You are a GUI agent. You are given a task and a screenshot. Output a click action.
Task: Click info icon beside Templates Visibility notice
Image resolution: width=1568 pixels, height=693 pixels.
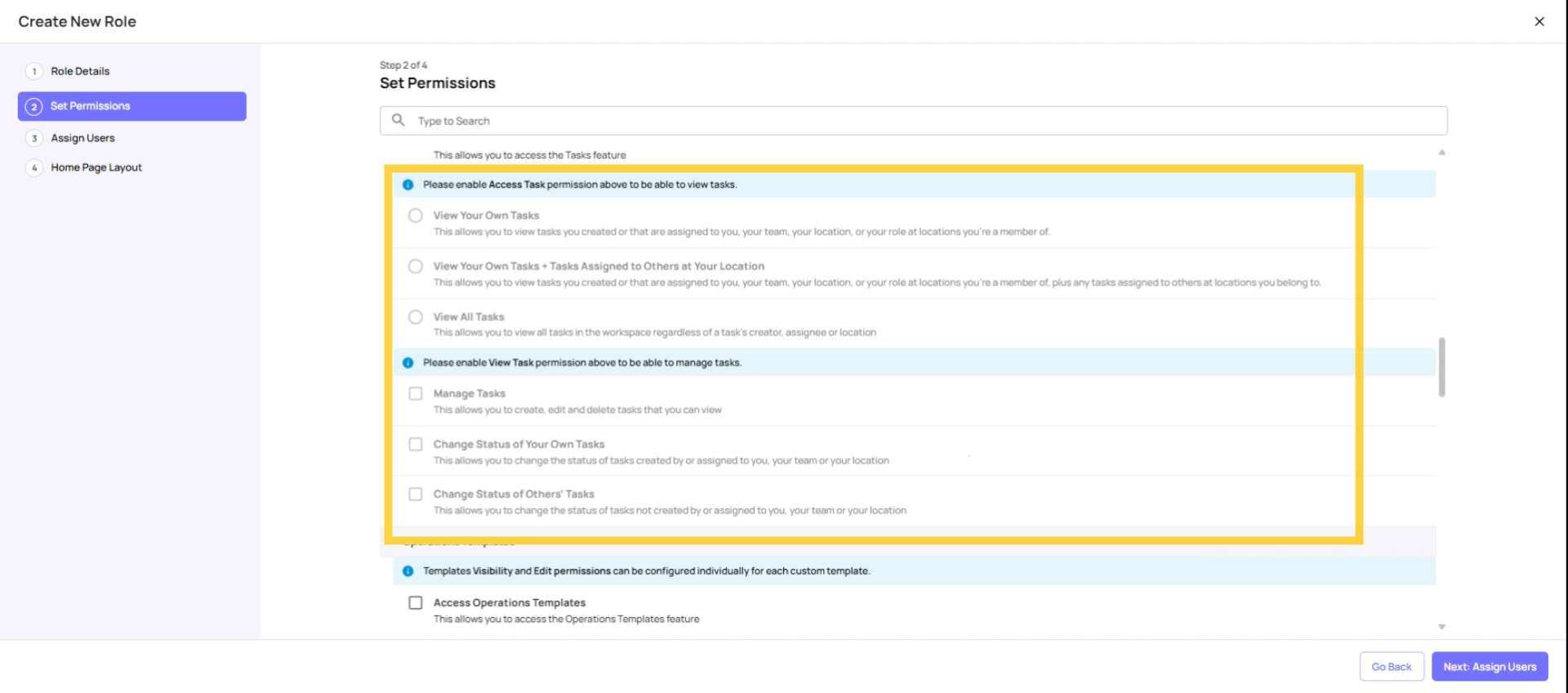408,571
